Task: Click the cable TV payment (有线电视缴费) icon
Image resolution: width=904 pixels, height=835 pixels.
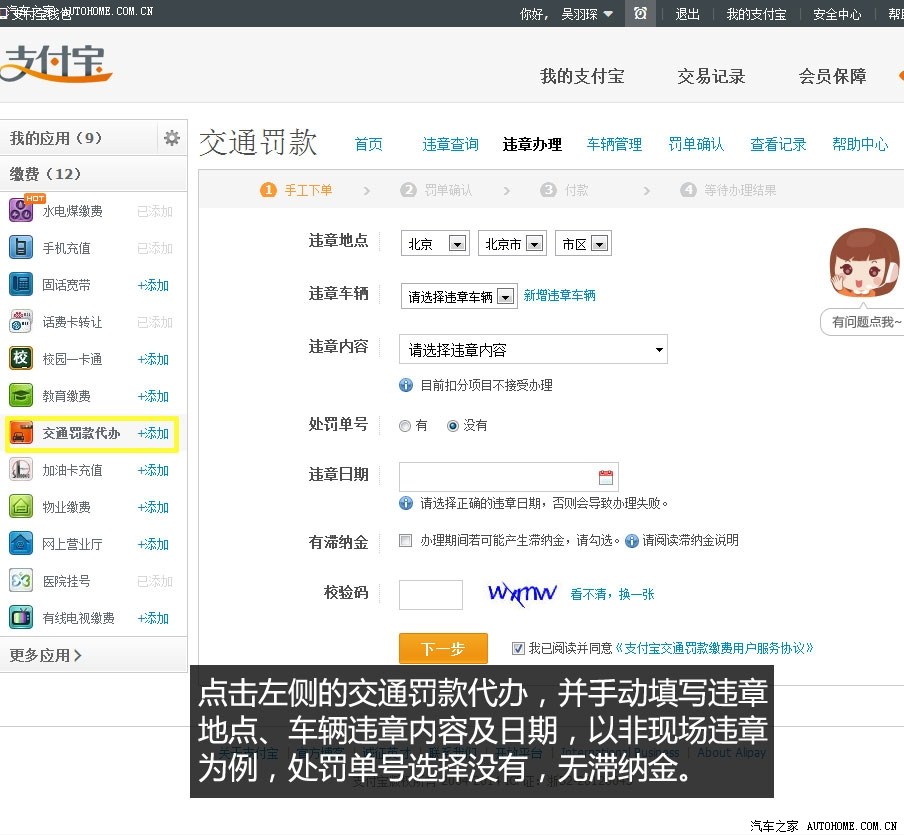Action: tap(21, 617)
